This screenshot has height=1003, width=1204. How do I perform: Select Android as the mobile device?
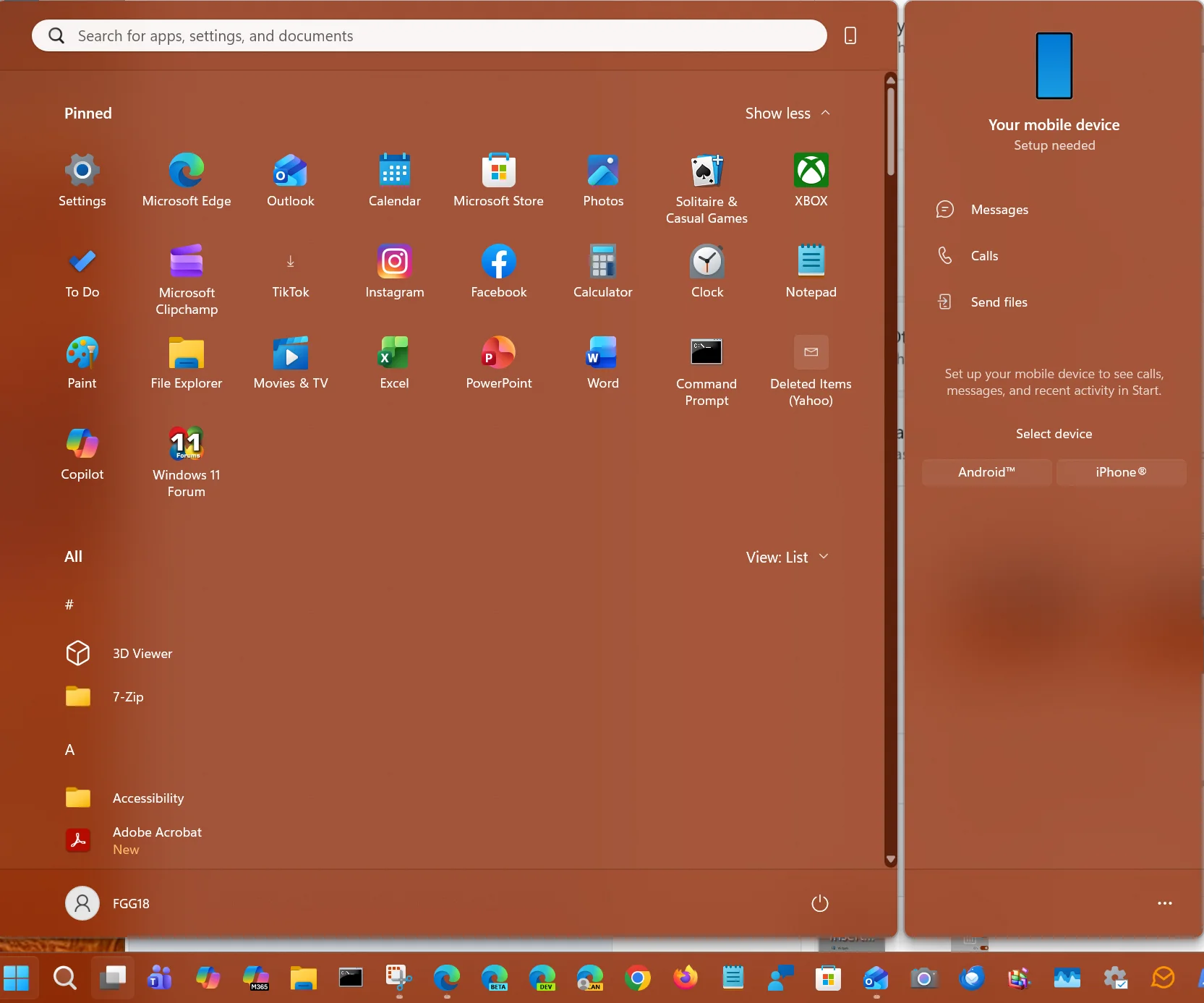pyautogui.click(x=986, y=472)
